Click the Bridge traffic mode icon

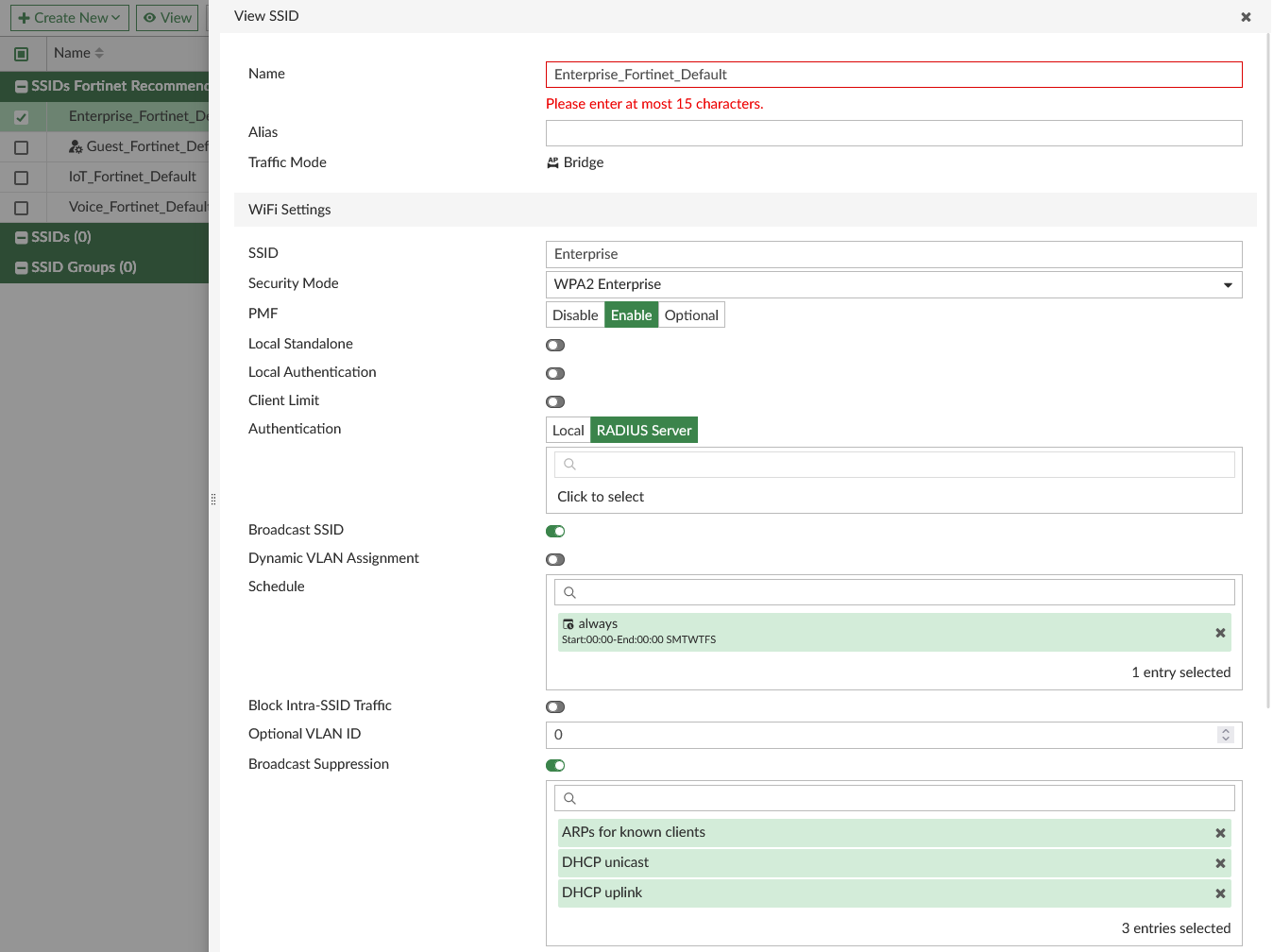coord(552,162)
